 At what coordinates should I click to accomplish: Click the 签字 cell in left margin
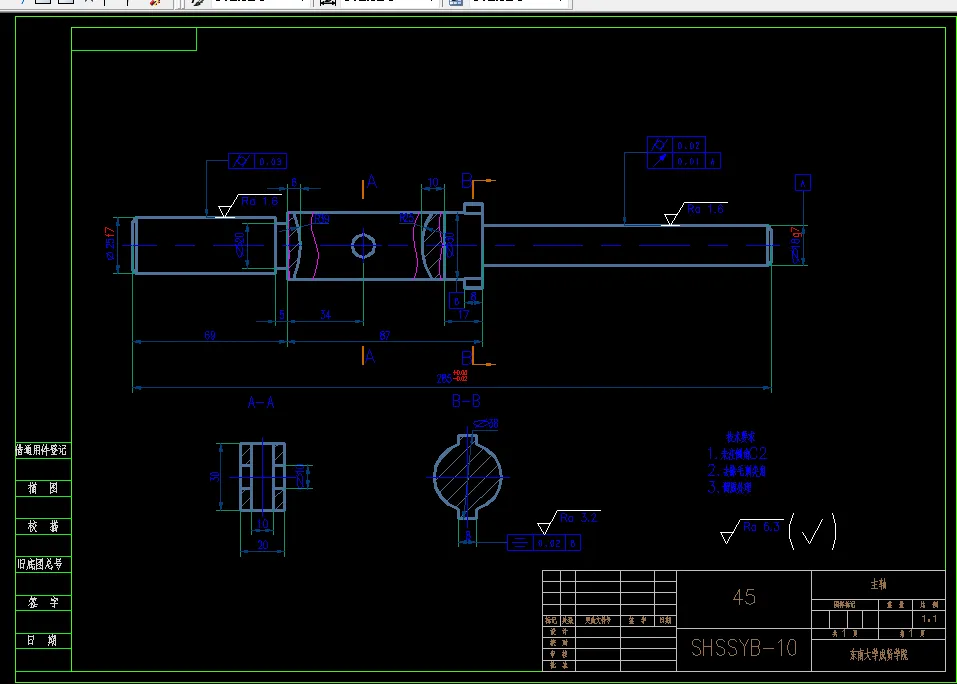pos(43,603)
